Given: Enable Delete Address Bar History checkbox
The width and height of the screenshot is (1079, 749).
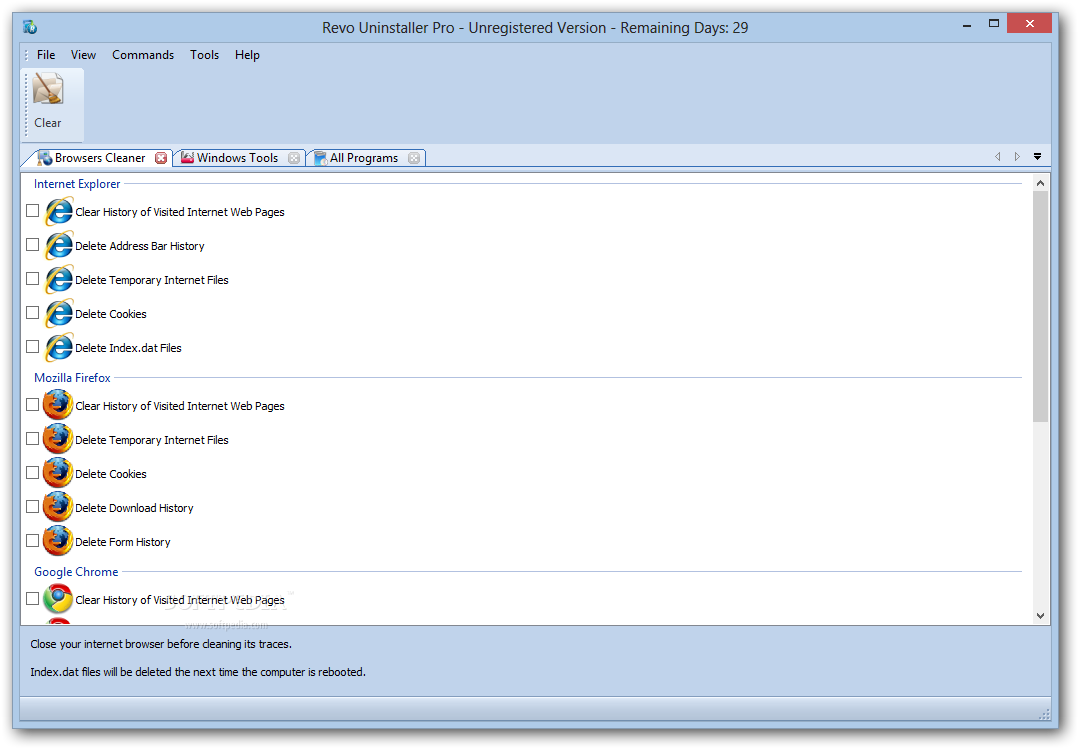Looking at the screenshot, I should point(32,244).
